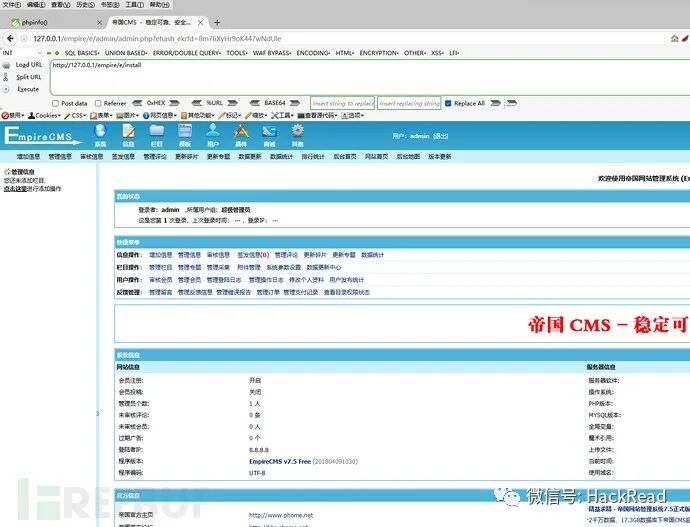The width and height of the screenshot is (690, 527).
Task: Click 增加信息 in the sub-navigation bar
Action: tap(28, 157)
